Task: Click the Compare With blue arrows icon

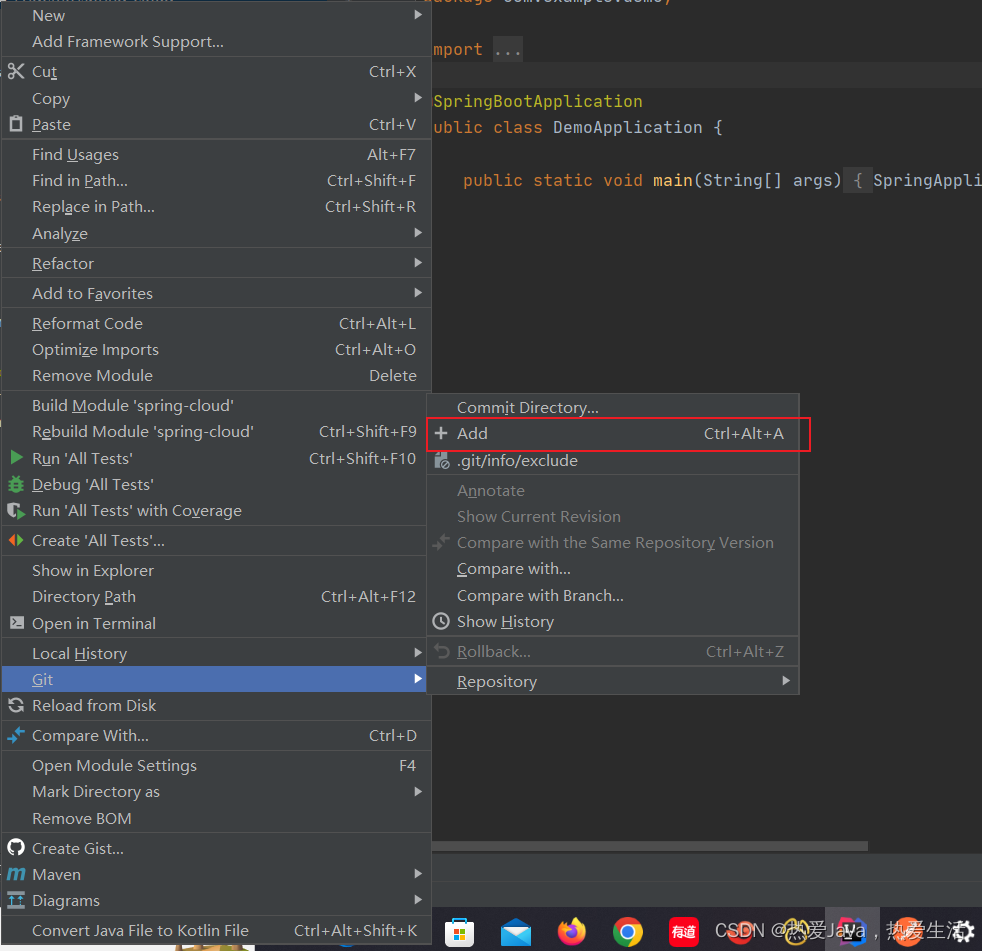Action: pos(16,735)
